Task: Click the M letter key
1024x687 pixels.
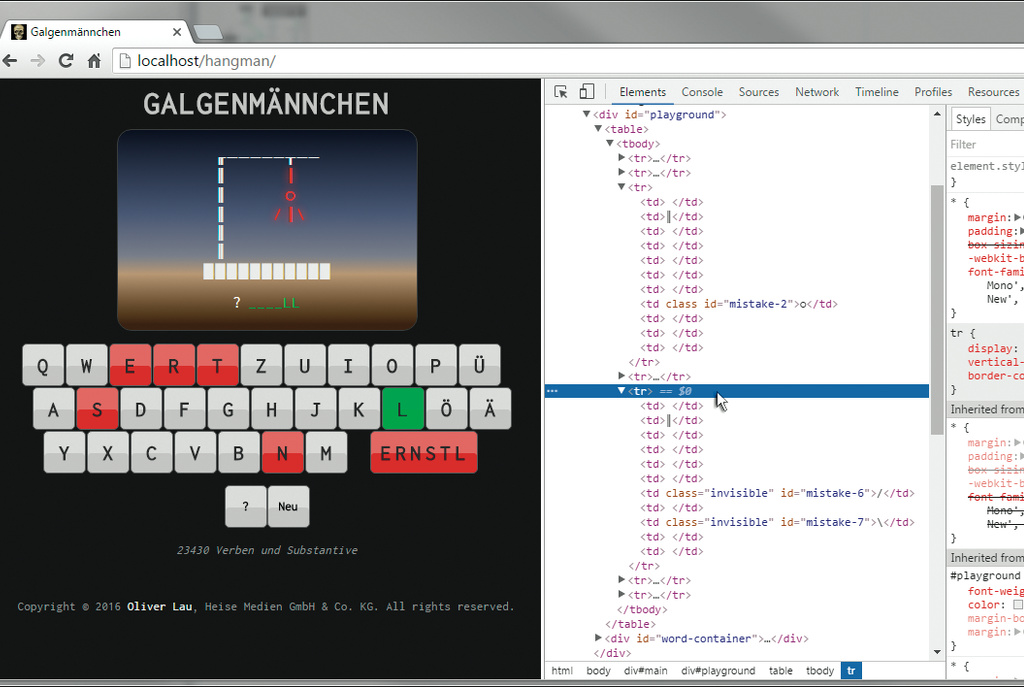Action: [x=326, y=453]
